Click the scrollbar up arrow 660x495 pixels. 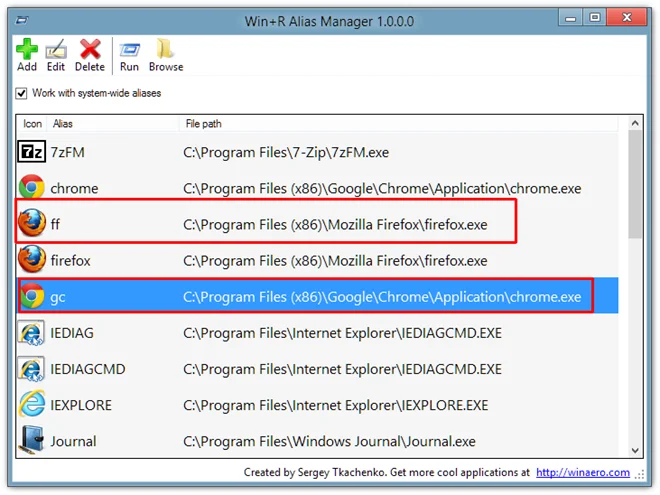click(635, 123)
